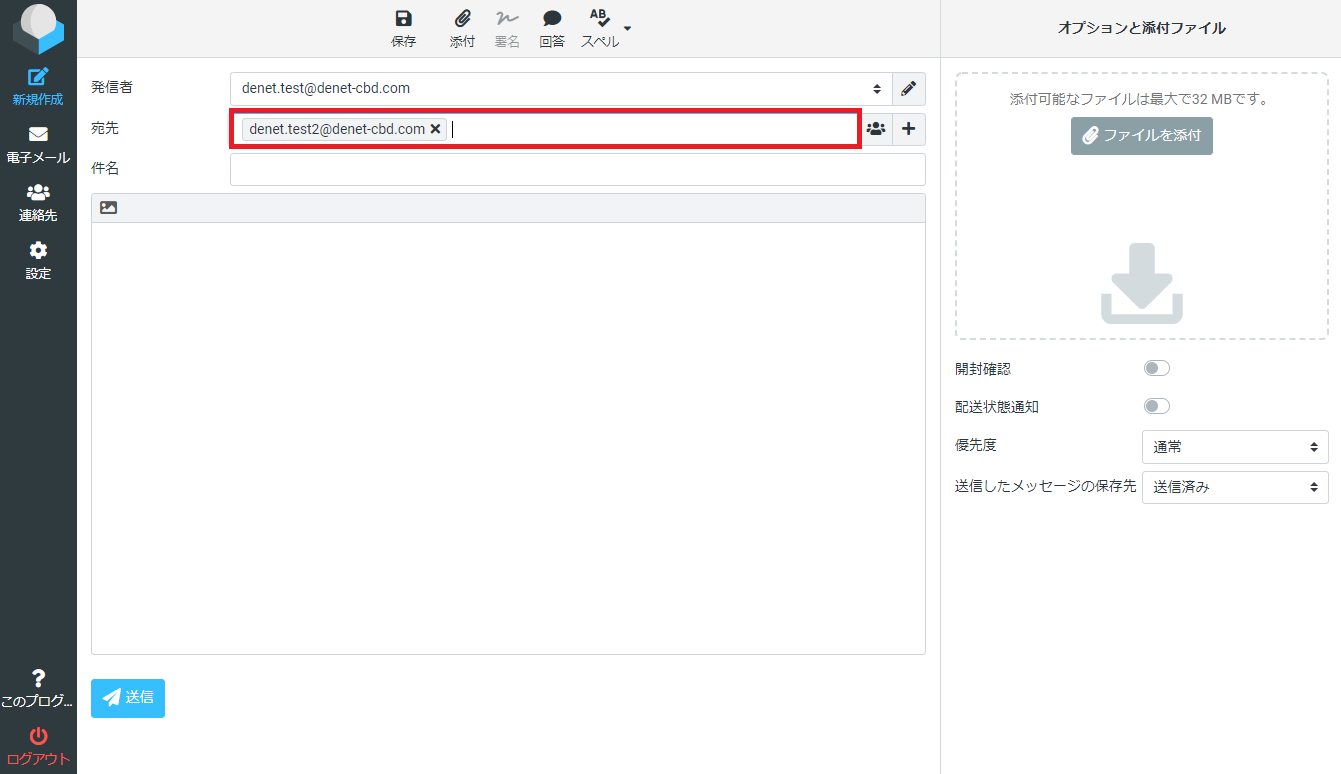The width and height of the screenshot is (1341, 774).
Task: Open the 発信者 sender address dropdown
Action: pos(560,88)
